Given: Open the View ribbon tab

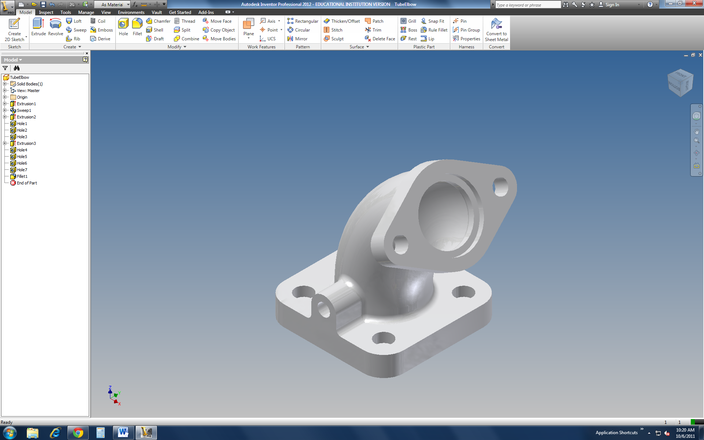Looking at the screenshot, I should (106, 12).
